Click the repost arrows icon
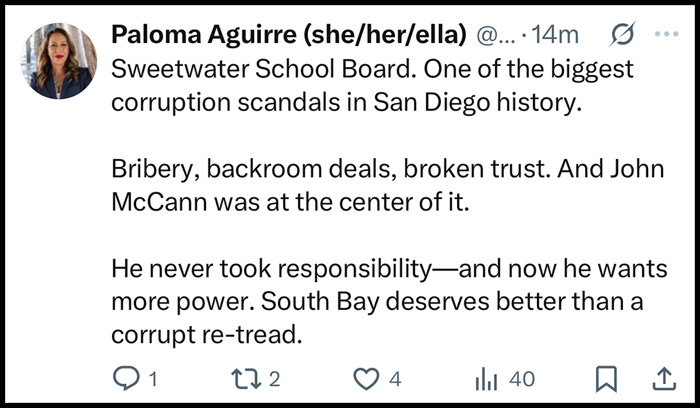Viewport: 700px width, 408px height. (x=245, y=379)
